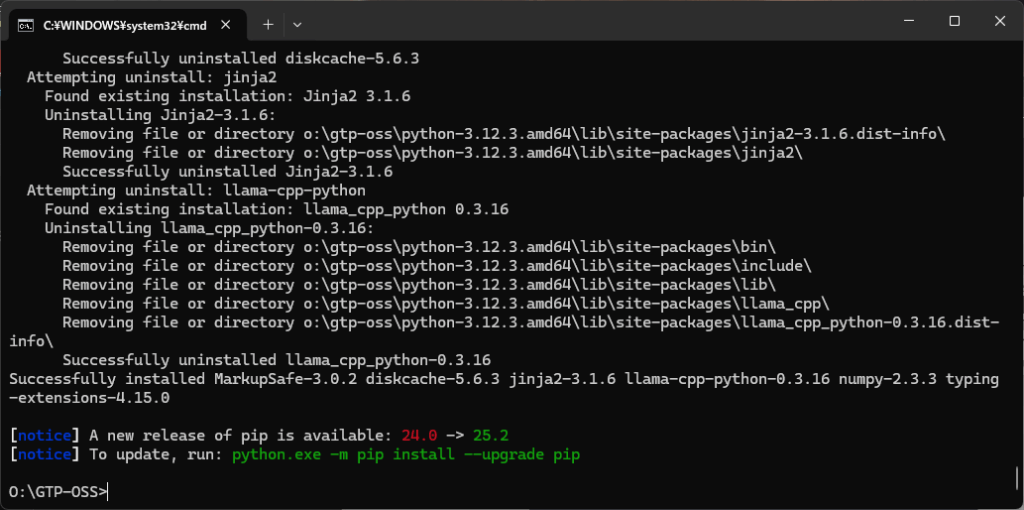Viewport: 1024px width, 510px height.
Task: Click the green pip upgrade command text
Action: (406, 454)
